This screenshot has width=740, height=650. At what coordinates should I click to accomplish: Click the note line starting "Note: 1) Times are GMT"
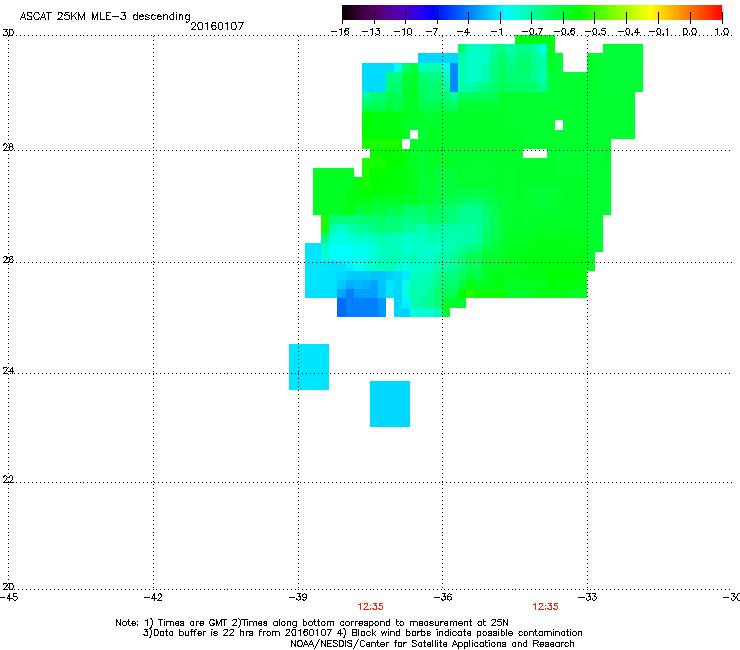tap(311, 623)
